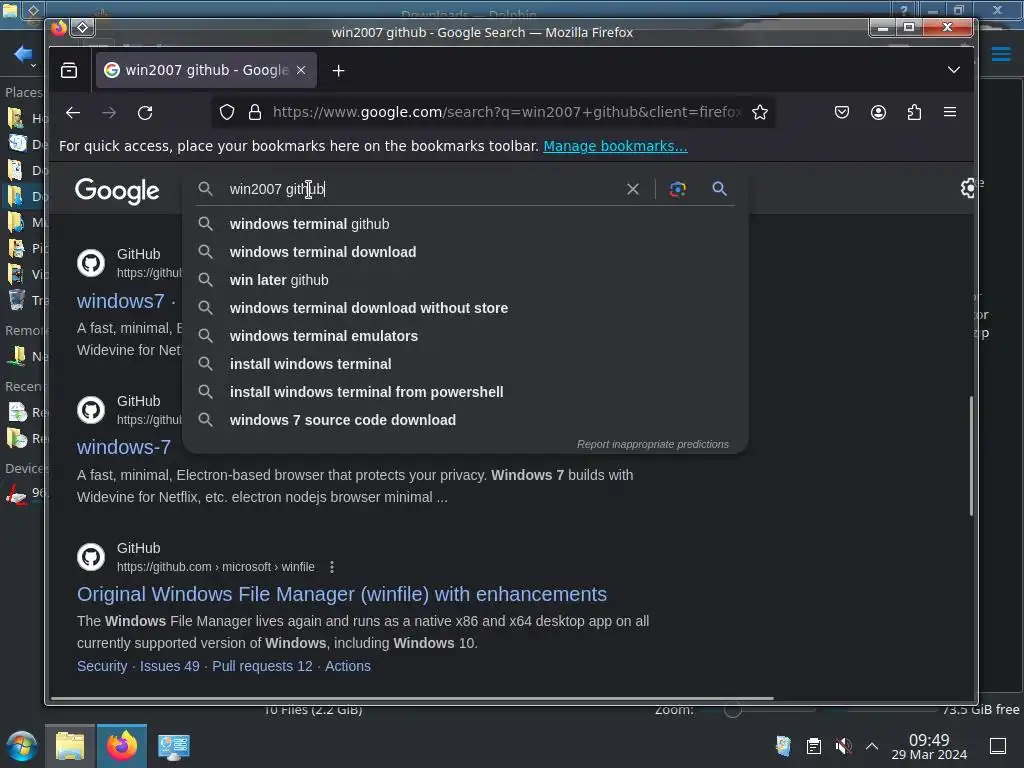Choose suggestion windows terminal github
The height and width of the screenshot is (768, 1024).
[x=465, y=224]
